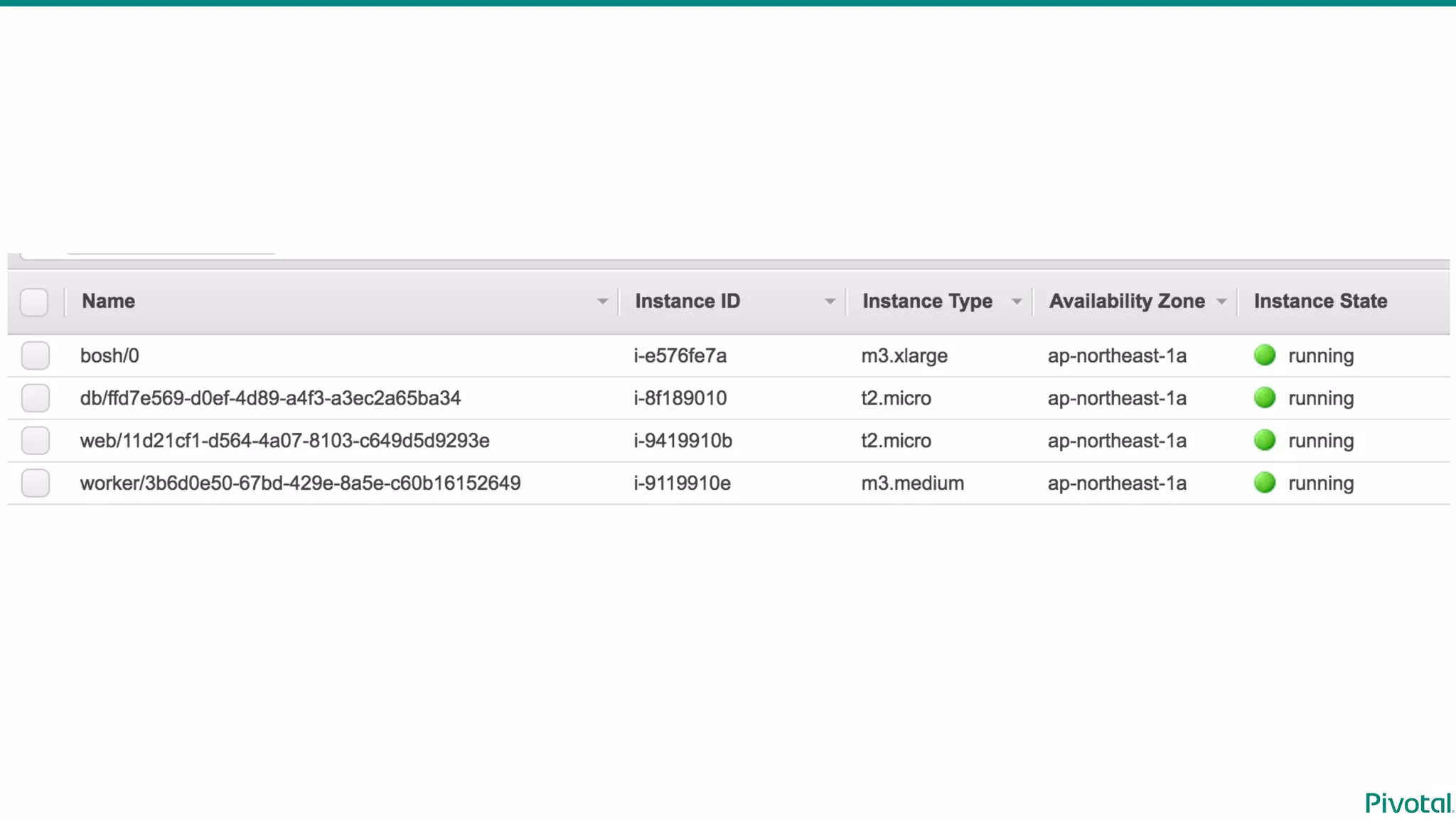The image size is (1456, 819).
Task: Sort by the Instance State column header
Action: click(x=1320, y=301)
